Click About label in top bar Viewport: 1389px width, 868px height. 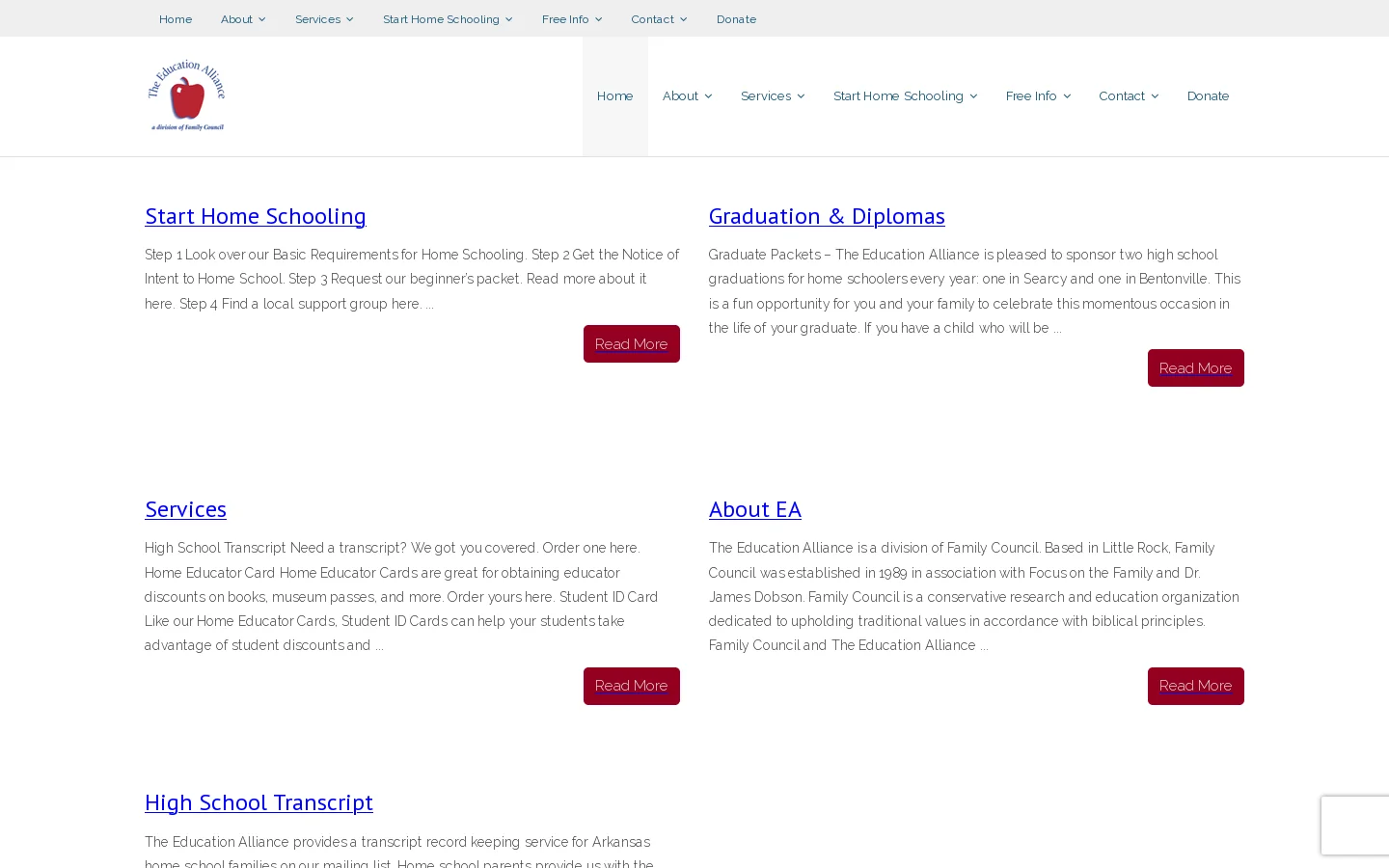[236, 19]
